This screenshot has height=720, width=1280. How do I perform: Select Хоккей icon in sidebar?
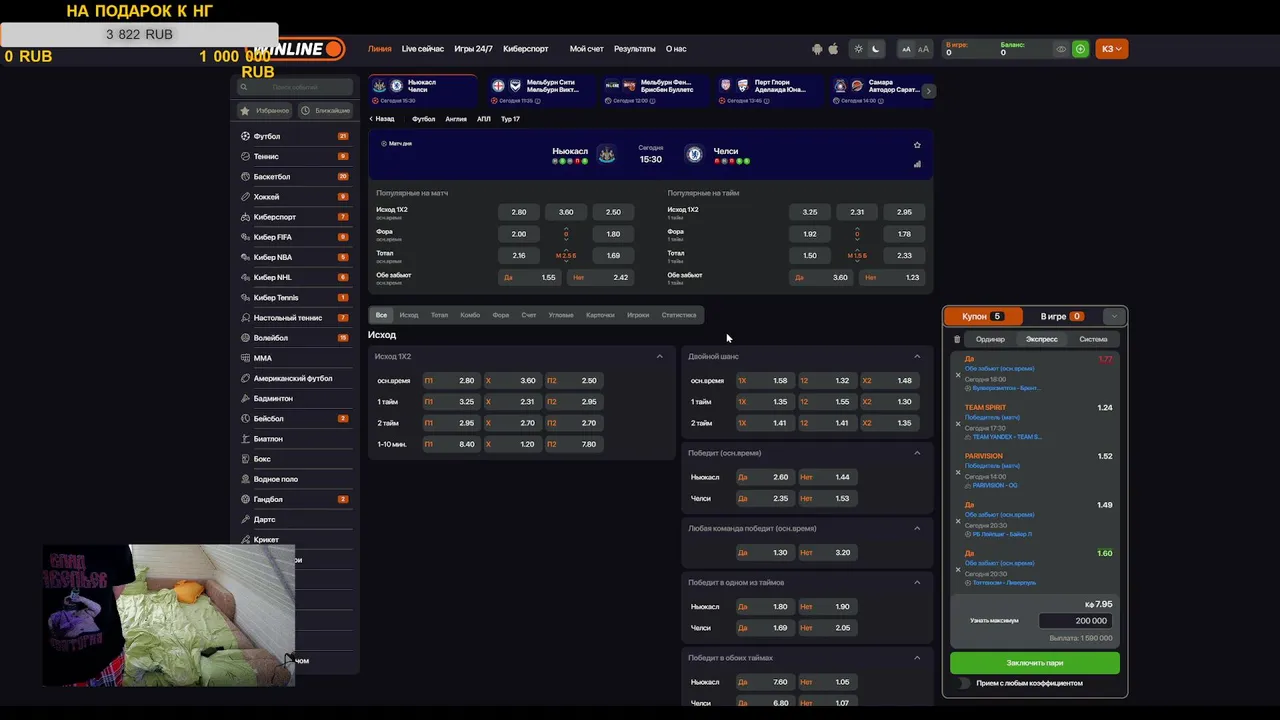(x=245, y=197)
